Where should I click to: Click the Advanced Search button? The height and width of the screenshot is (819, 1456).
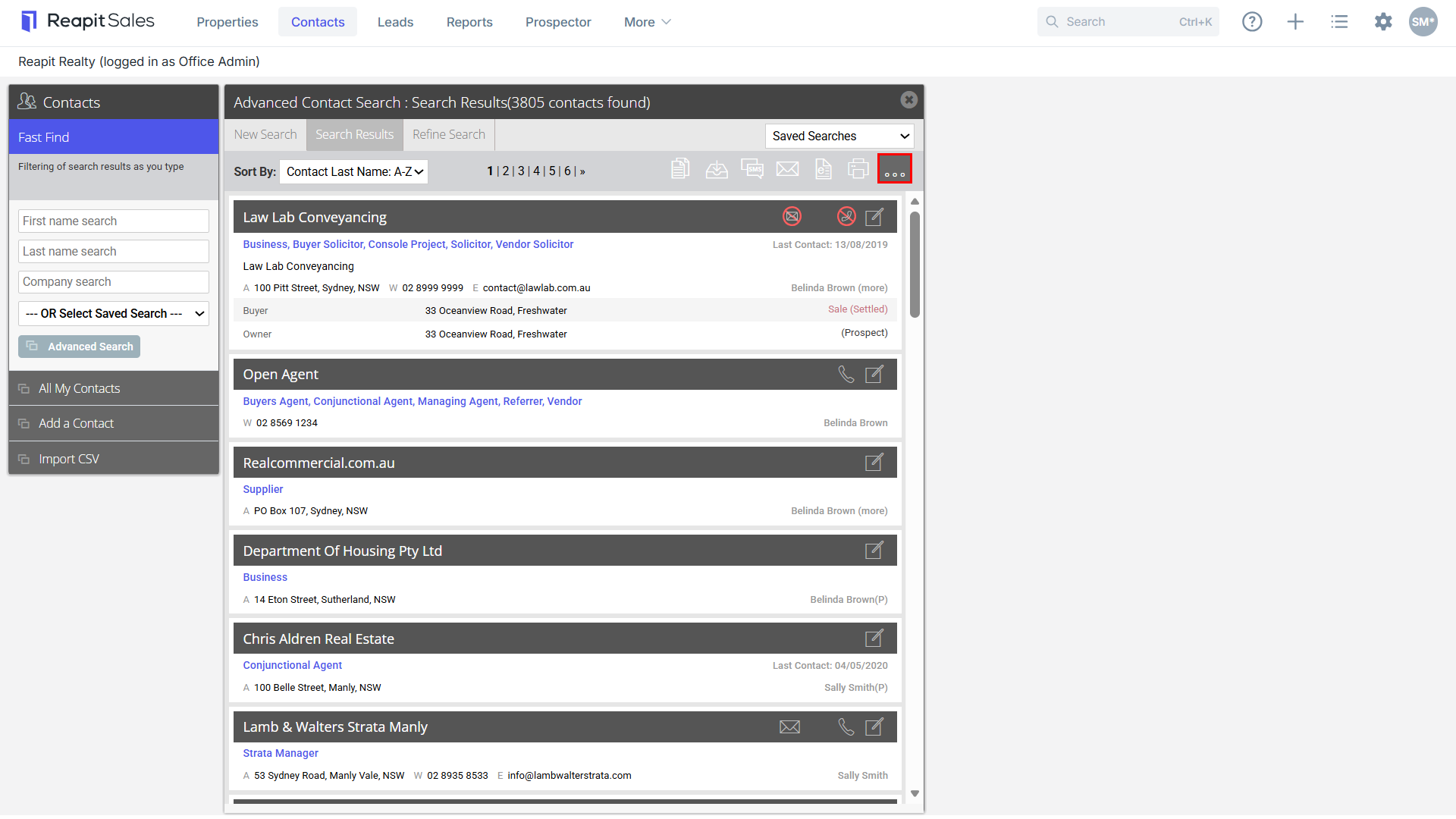[79, 347]
